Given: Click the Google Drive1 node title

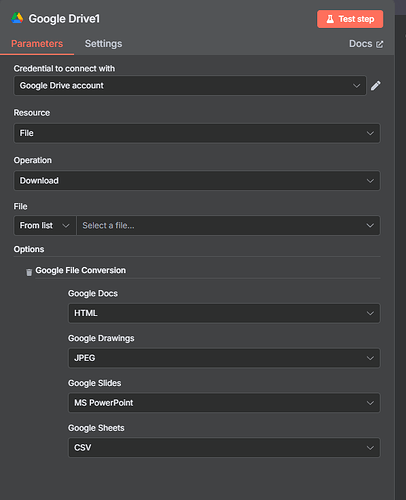Looking at the screenshot, I should coord(64,19).
